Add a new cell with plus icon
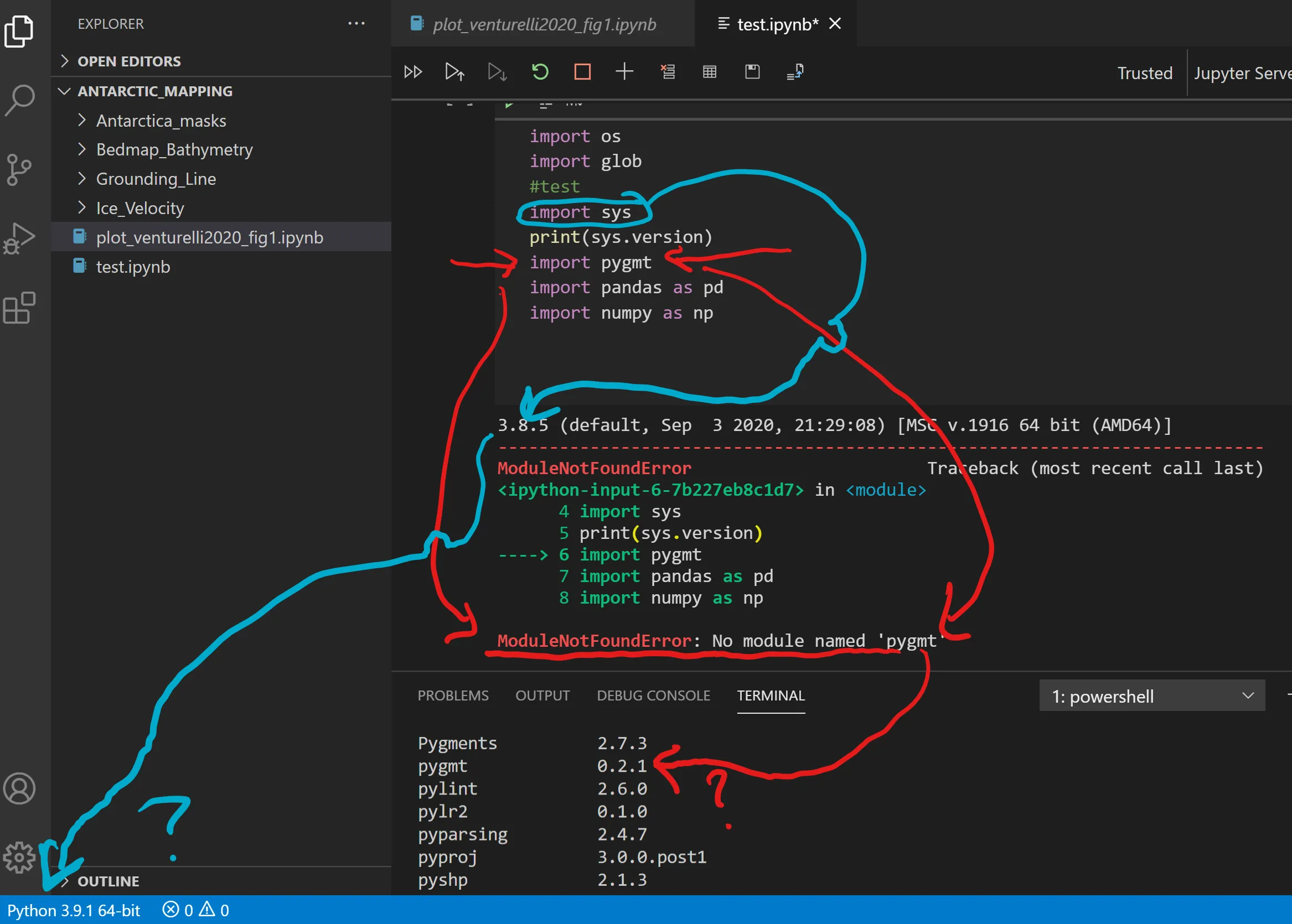Screen dimensions: 1292x924 coord(624,72)
